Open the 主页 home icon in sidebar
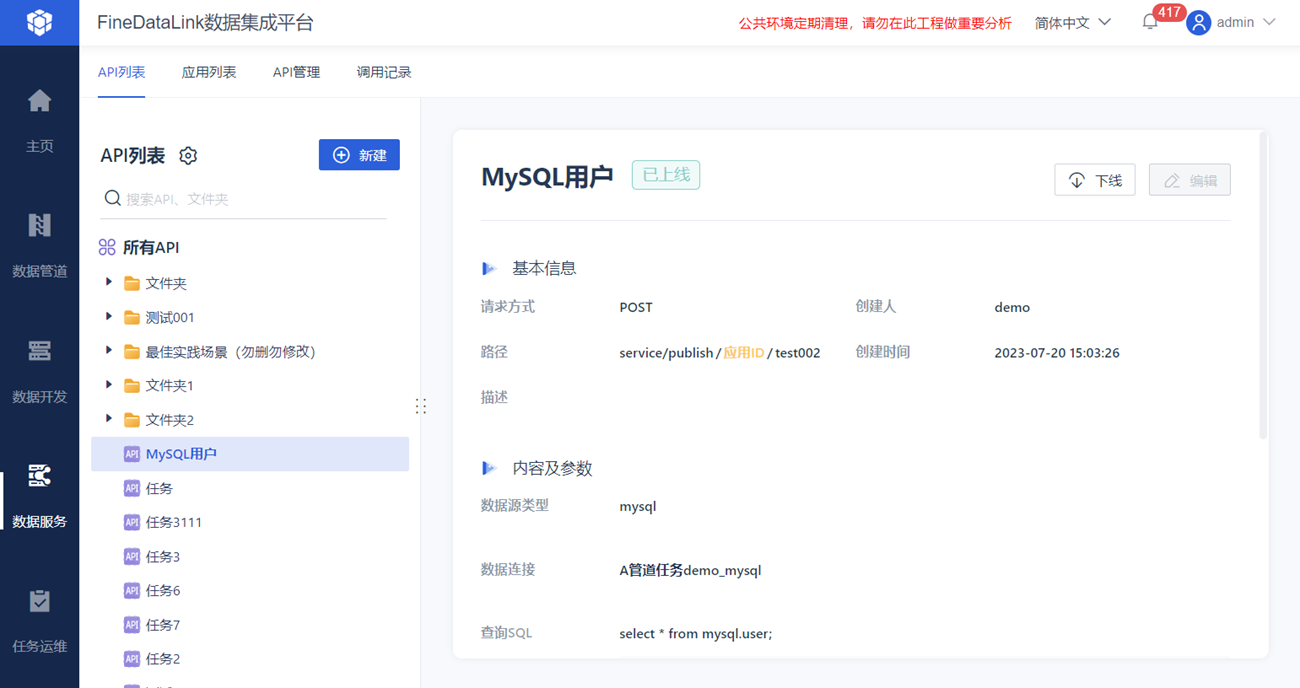The width and height of the screenshot is (1300, 688). tap(39, 101)
